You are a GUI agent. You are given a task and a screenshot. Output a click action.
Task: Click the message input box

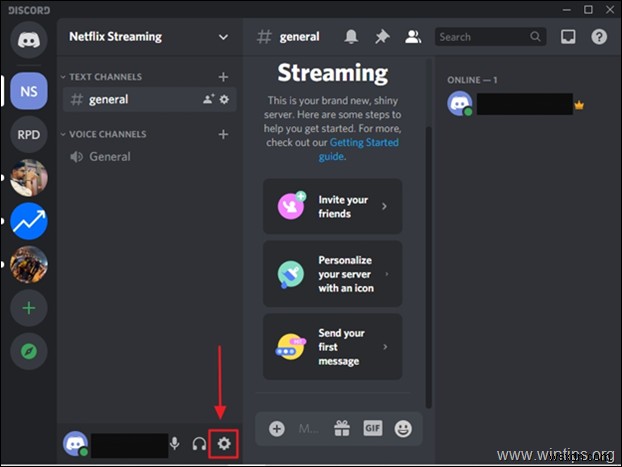pos(308,429)
